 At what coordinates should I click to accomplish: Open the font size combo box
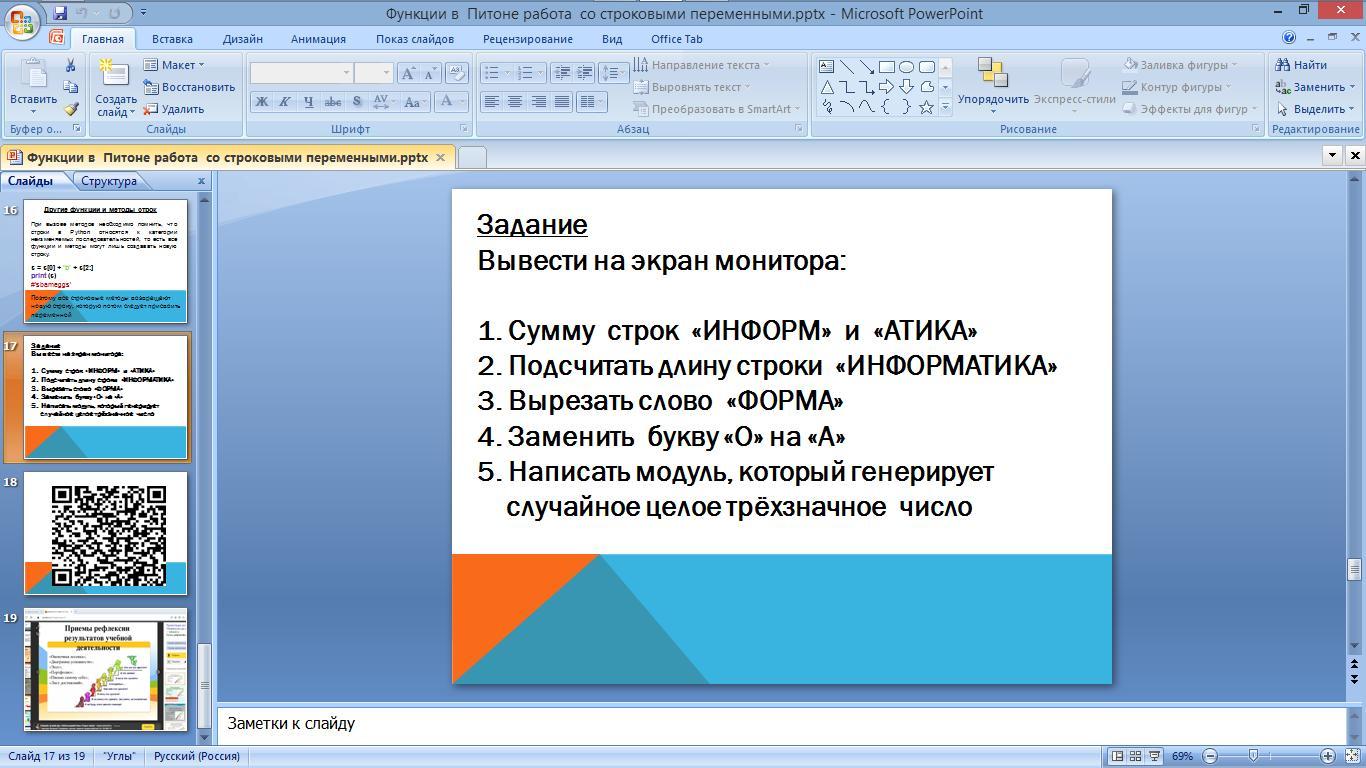372,73
